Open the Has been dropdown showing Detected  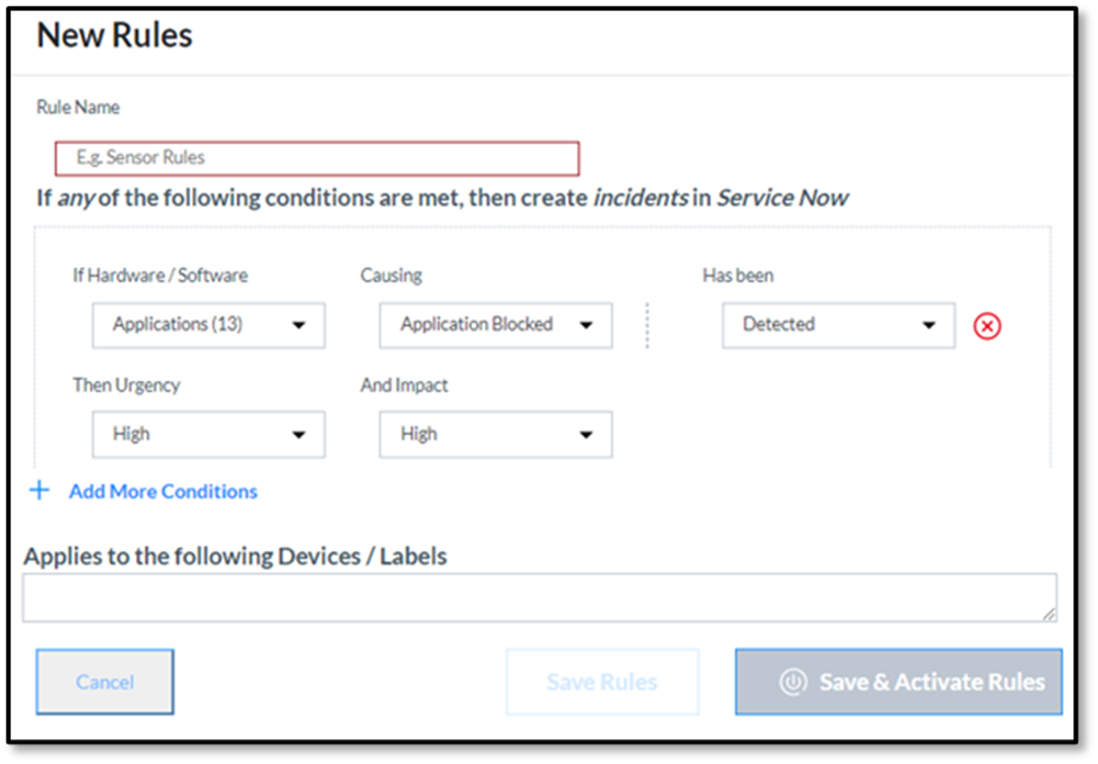(x=839, y=325)
